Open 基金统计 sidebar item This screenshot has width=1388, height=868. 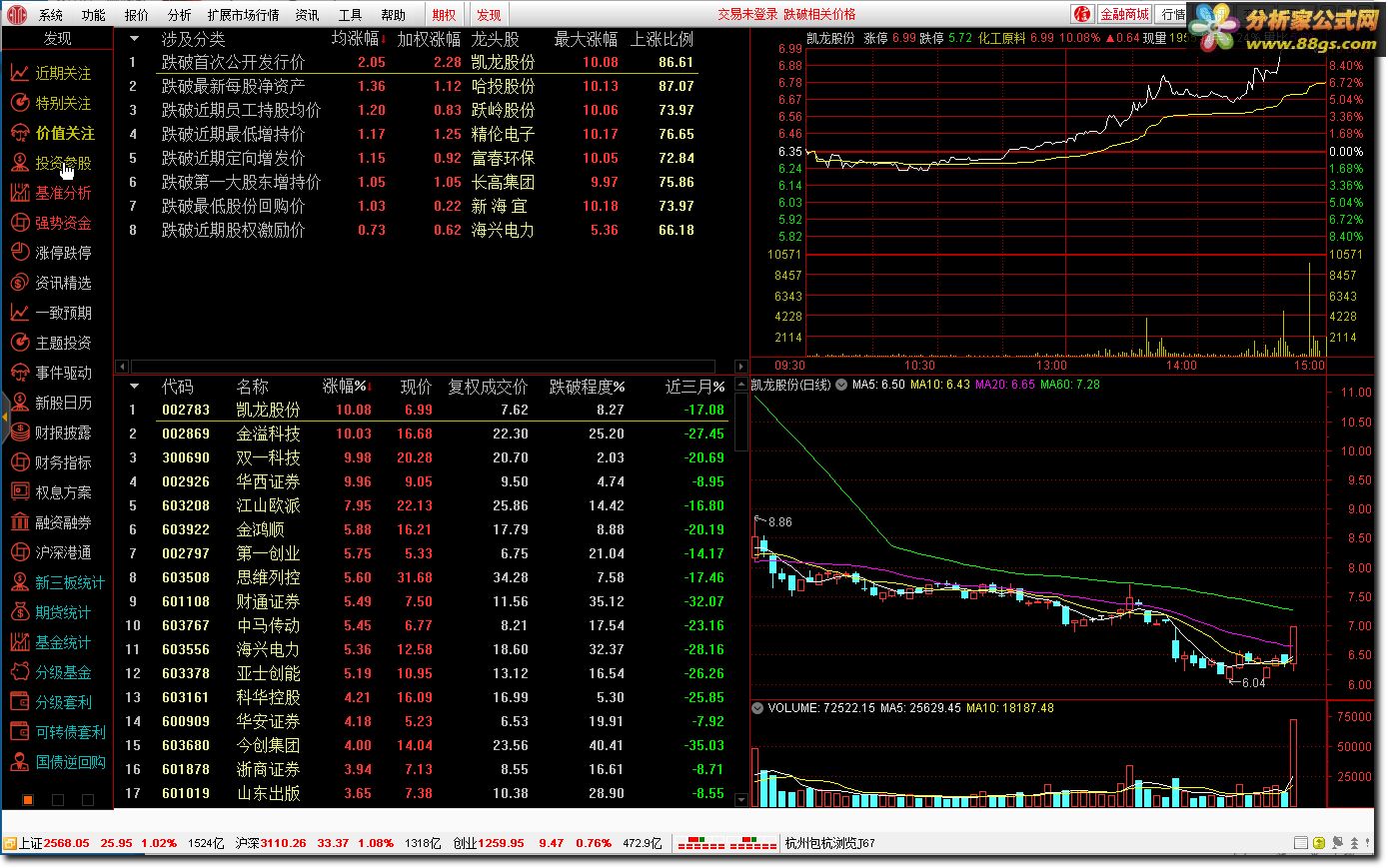click(x=50, y=642)
